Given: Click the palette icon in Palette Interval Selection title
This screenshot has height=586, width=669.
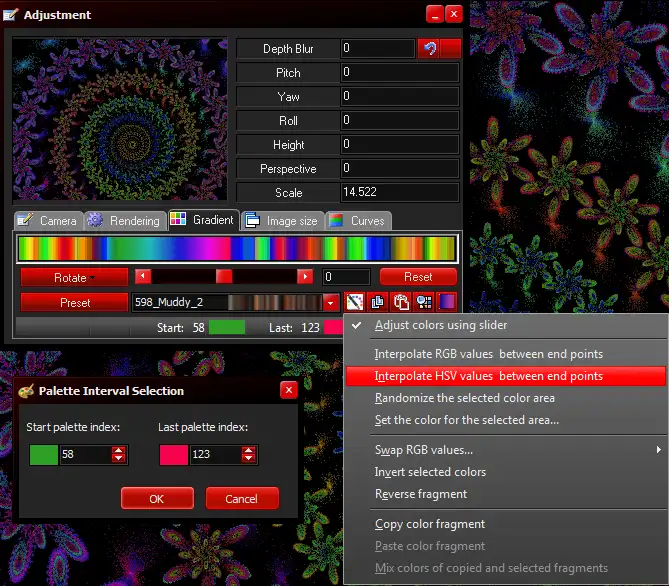Looking at the screenshot, I should point(26,391).
